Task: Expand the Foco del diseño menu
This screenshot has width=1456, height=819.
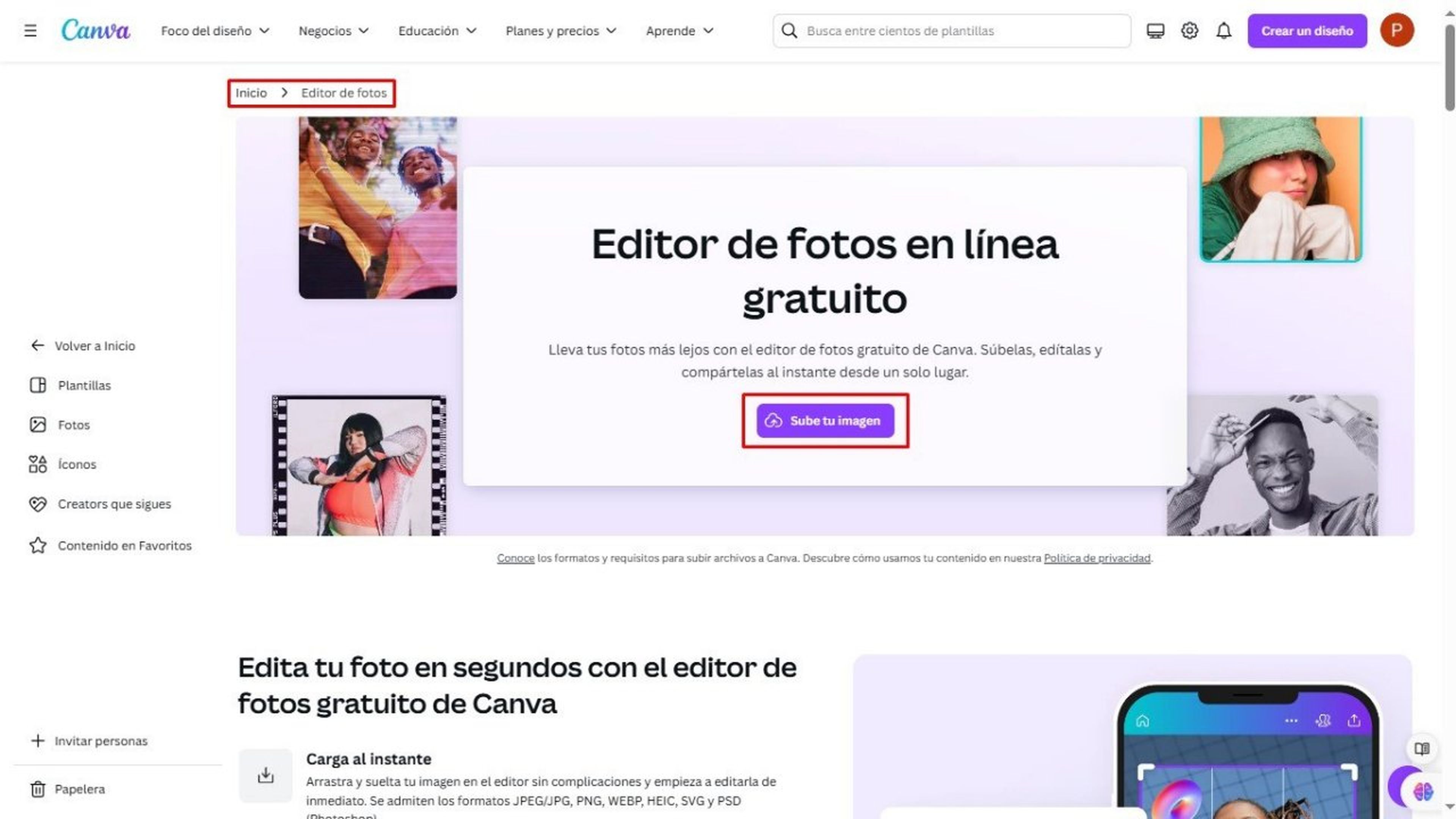Action: [215, 30]
